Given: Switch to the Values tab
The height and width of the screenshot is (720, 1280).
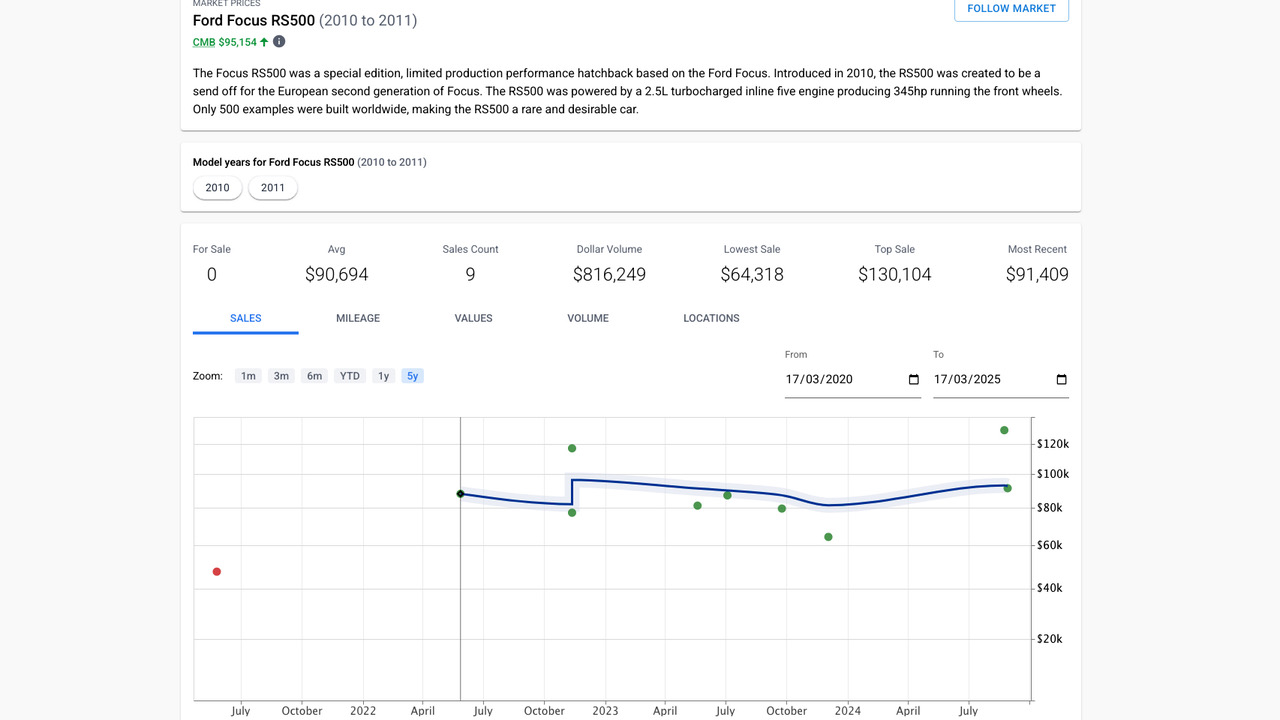Looking at the screenshot, I should point(473,318).
